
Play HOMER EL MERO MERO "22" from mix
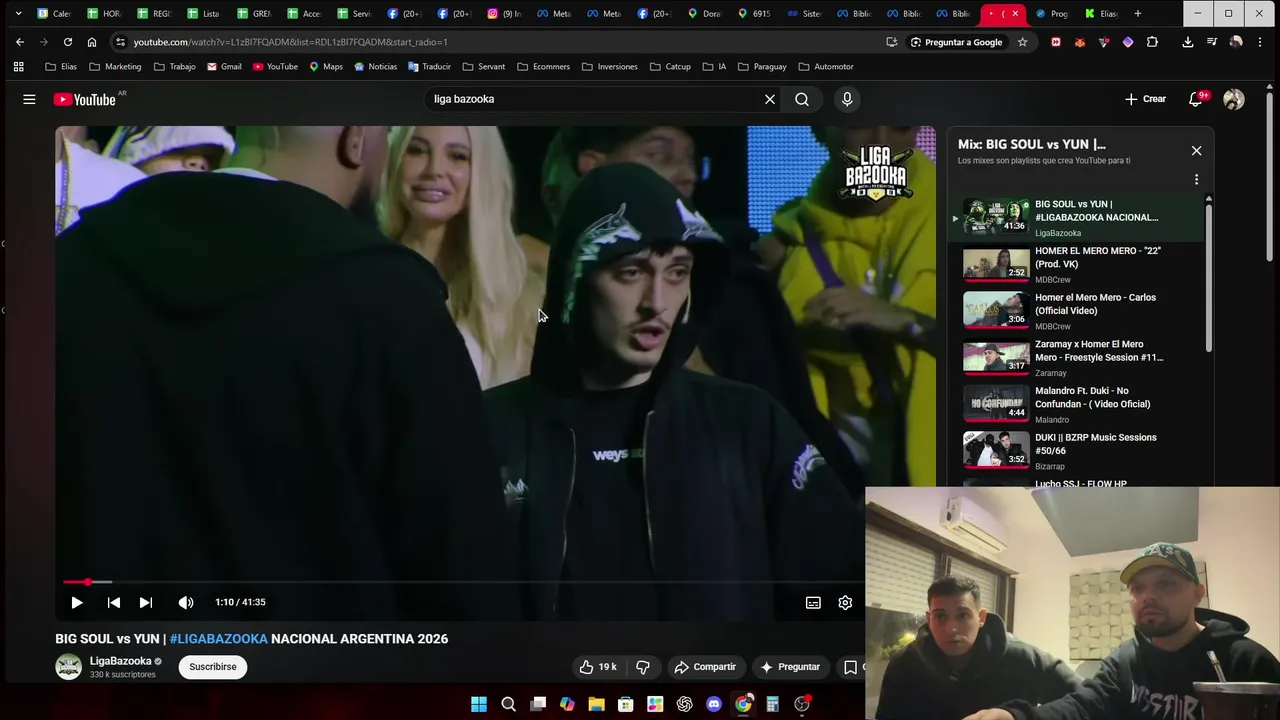tap(1078, 264)
